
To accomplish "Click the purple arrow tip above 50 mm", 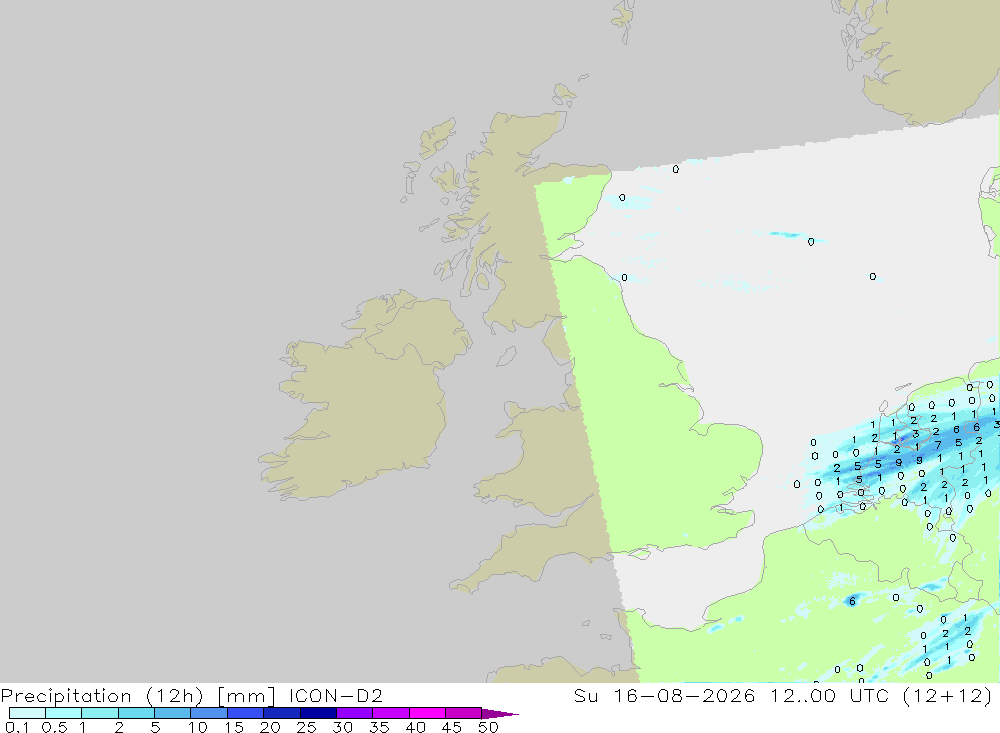I will click(500, 714).
